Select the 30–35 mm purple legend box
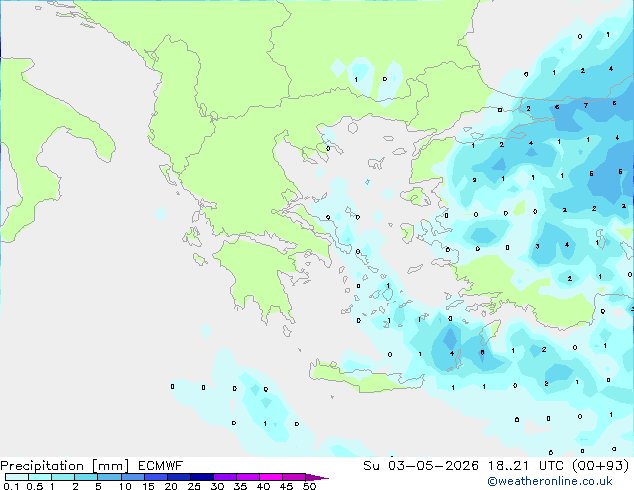634x490 pixels. point(225,477)
